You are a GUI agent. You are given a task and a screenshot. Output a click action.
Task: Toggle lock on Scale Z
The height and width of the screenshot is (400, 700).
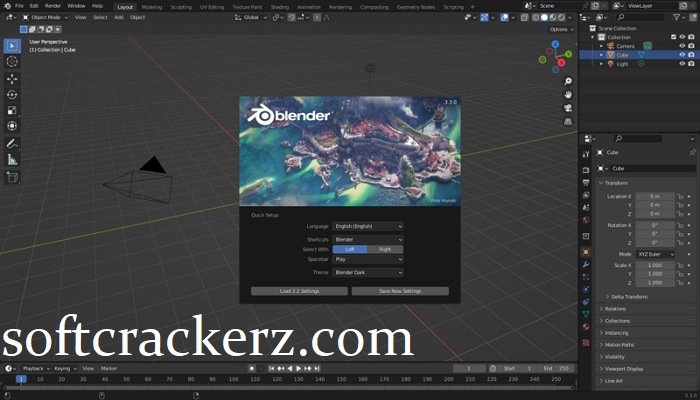[x=679, y=283]
